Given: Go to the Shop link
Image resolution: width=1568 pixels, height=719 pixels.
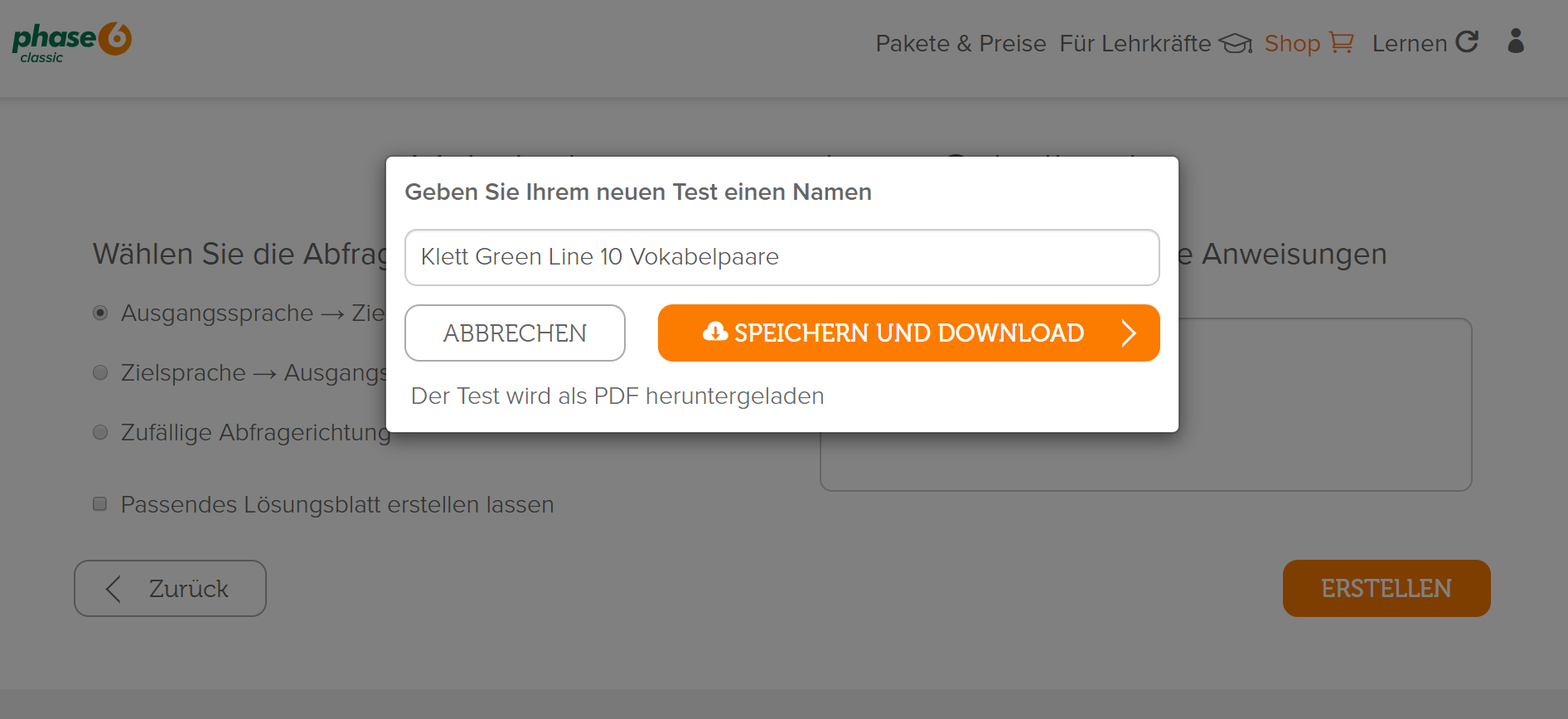Looking at the screenshot, I should click(1292, 43).
